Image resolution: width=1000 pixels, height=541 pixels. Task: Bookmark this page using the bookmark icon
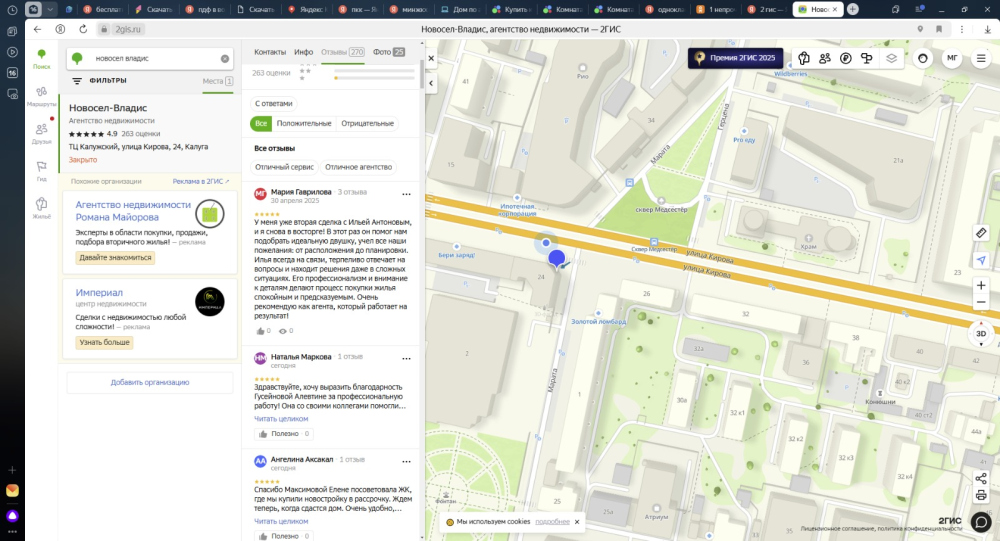tap(939, 29)
